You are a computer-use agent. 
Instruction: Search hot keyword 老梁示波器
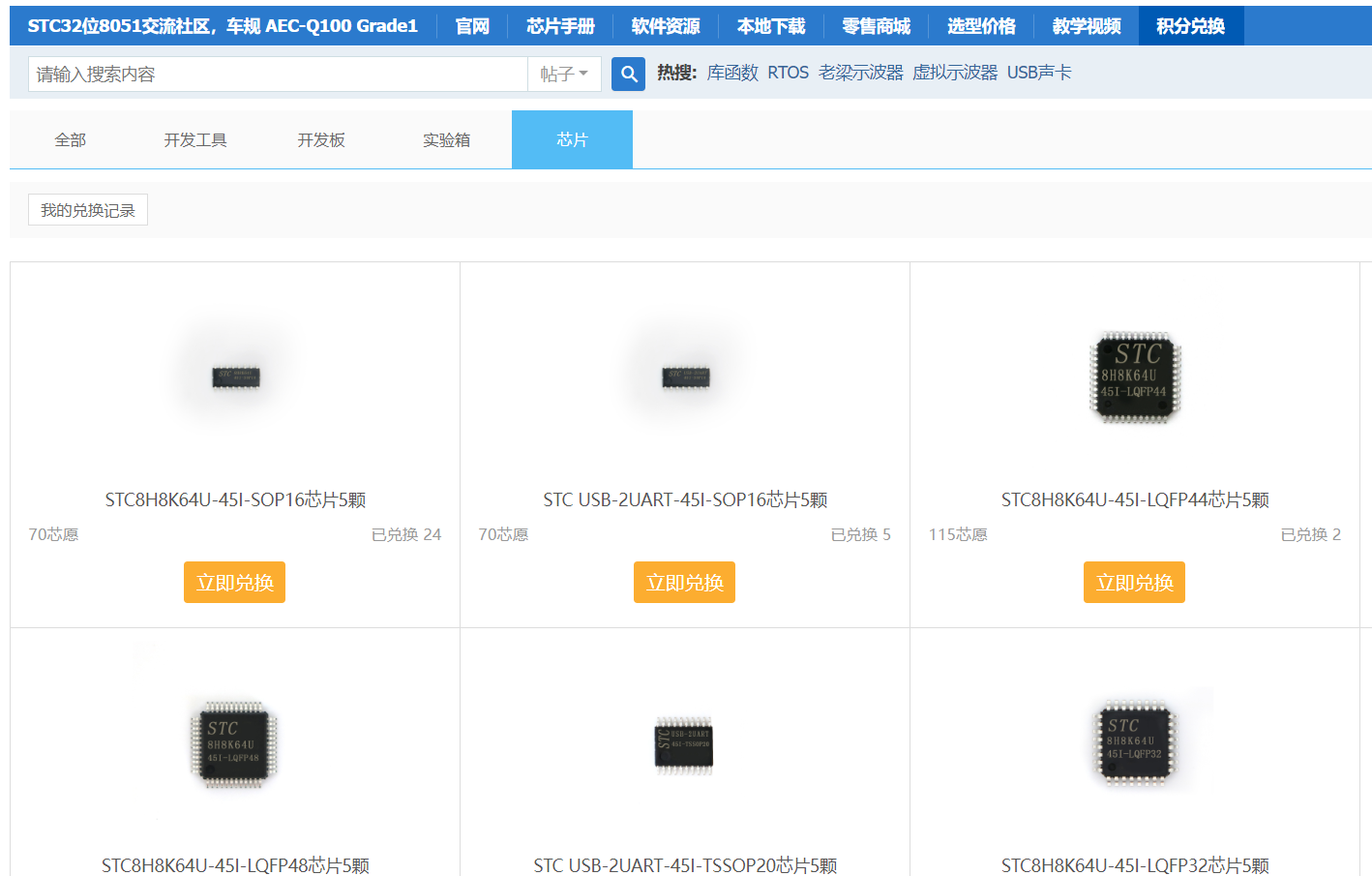[860, 73]
